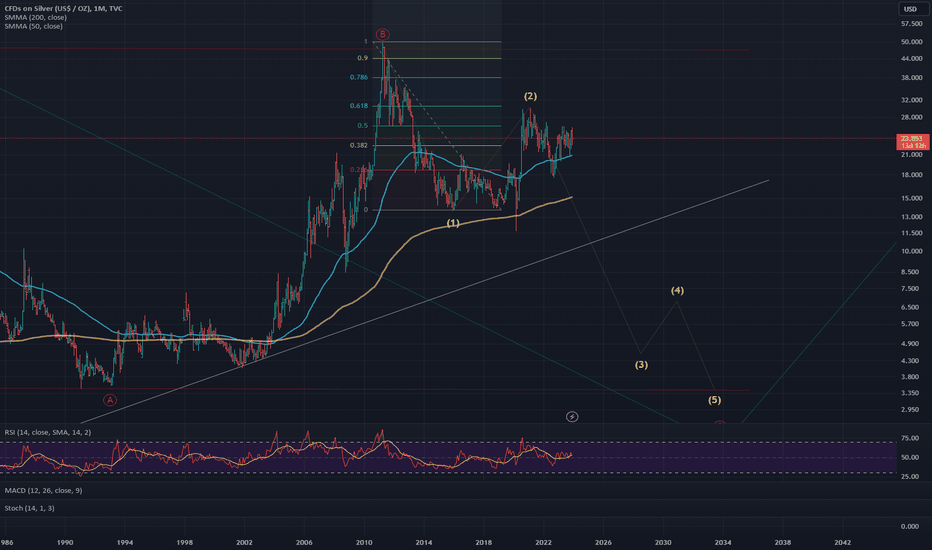This screenshot has width=932, height=550.
Task: Click the 1990 time axis label
Action: pos(65,542)
